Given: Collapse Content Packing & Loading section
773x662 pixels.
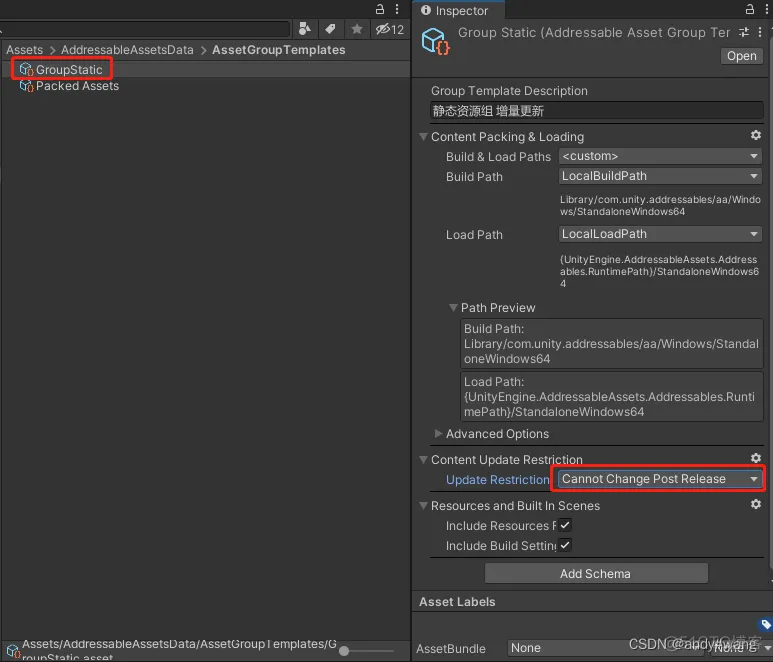Looking at the screenshot, I should [x=423, y=137].
